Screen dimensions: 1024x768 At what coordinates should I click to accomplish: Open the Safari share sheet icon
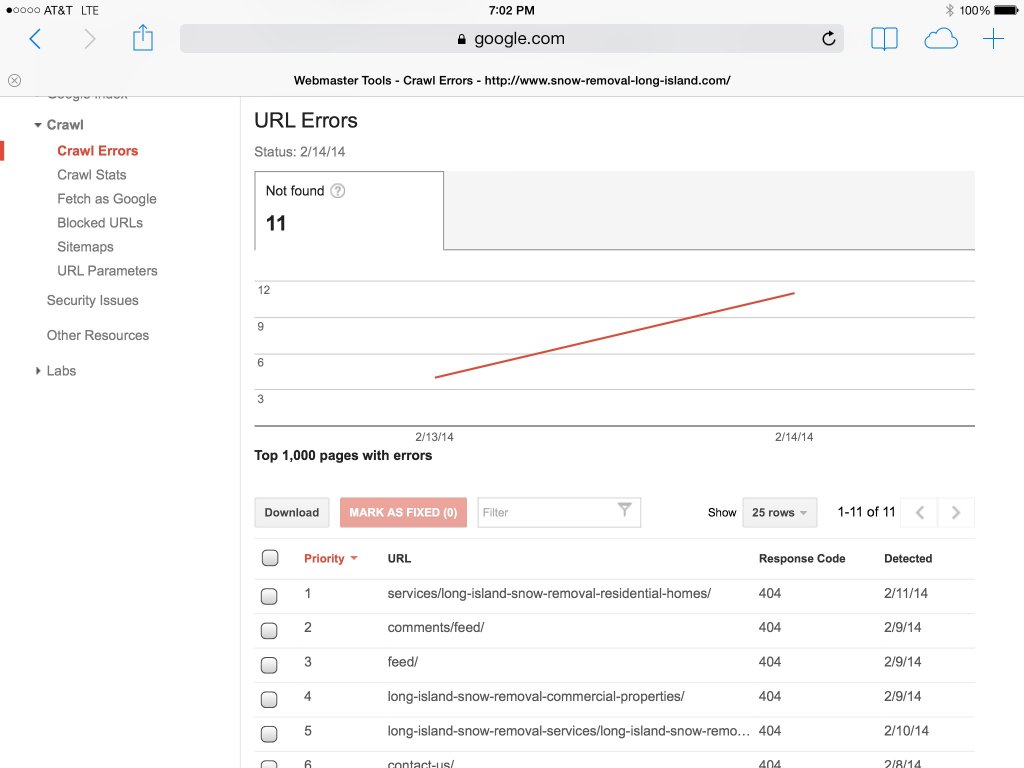coord(142,38)
